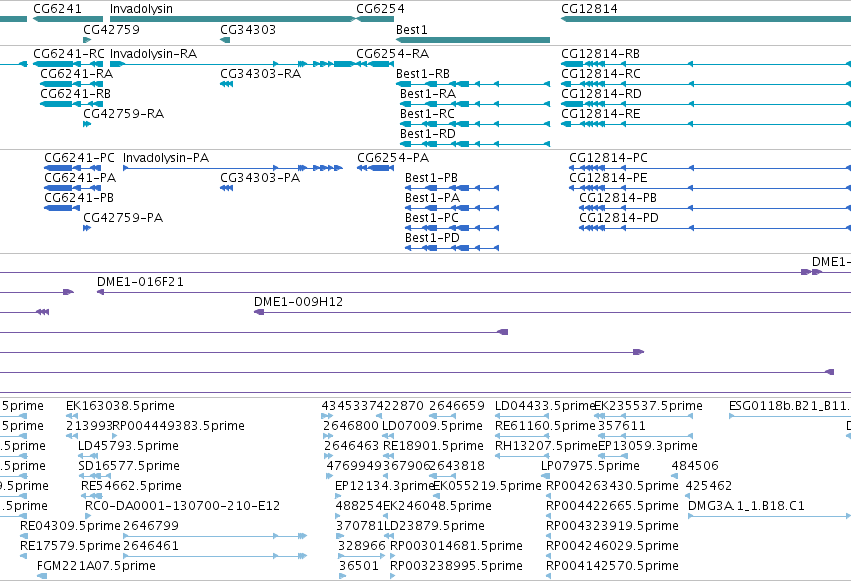Screen dimensions: 851x581
Task: Select transcript CG6241-RA
Action: tap(72, 84)
